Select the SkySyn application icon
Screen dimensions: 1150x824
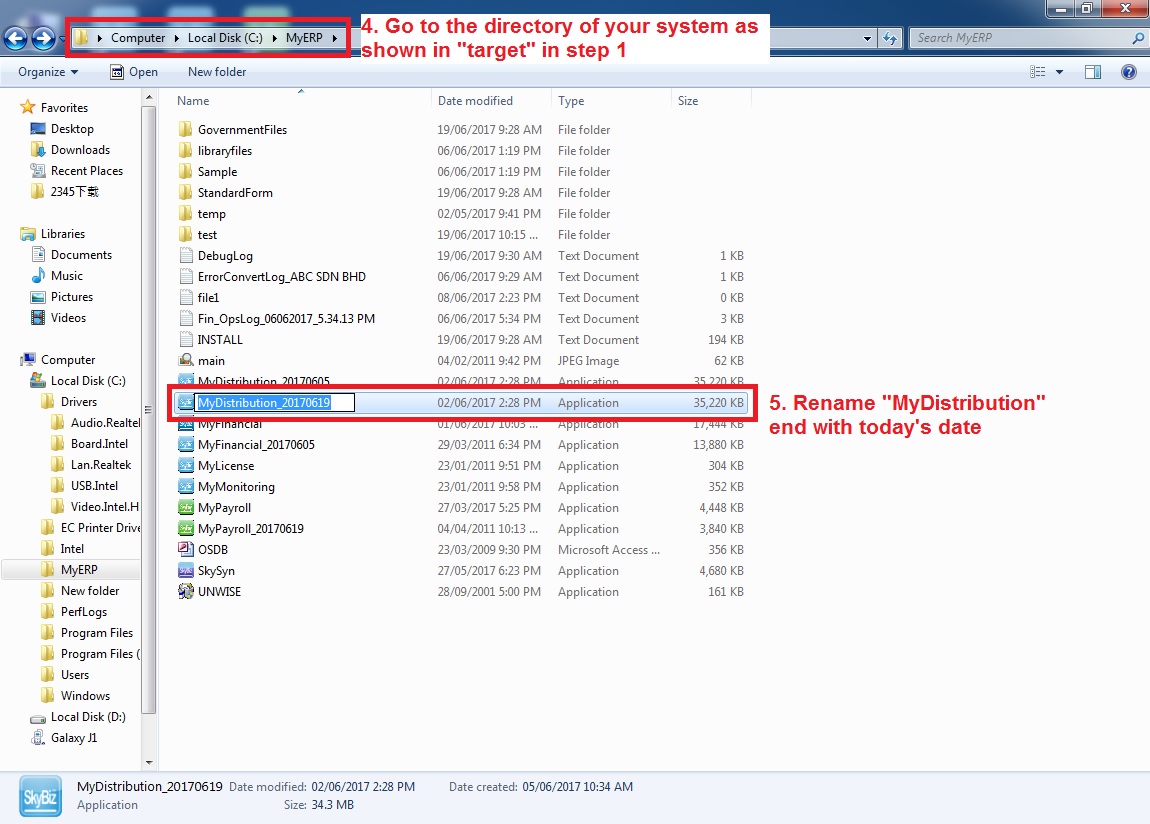tap(186, 571)
